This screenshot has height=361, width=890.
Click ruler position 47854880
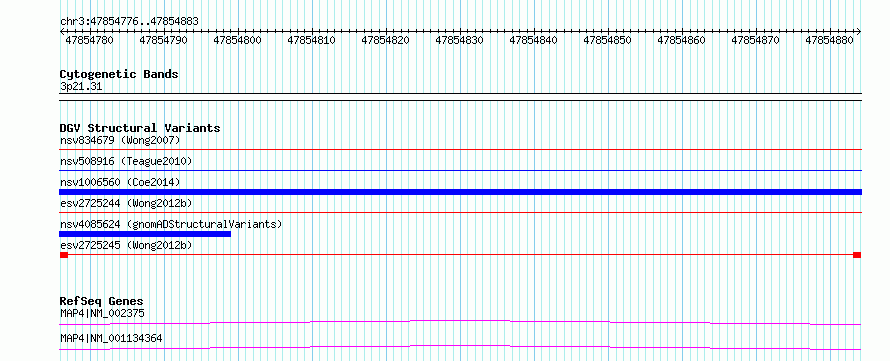coord(829,40)
